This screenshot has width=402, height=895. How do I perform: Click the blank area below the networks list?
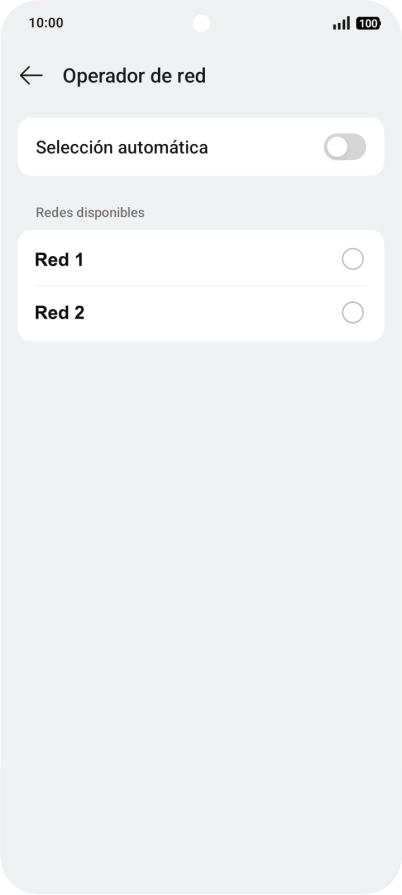pos(201,571)
